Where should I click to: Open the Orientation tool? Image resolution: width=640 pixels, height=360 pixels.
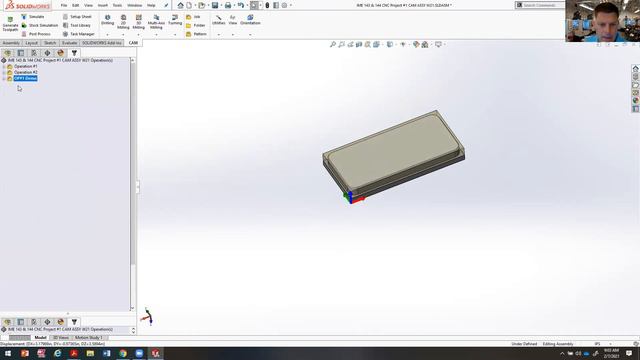tap(250, 20)
